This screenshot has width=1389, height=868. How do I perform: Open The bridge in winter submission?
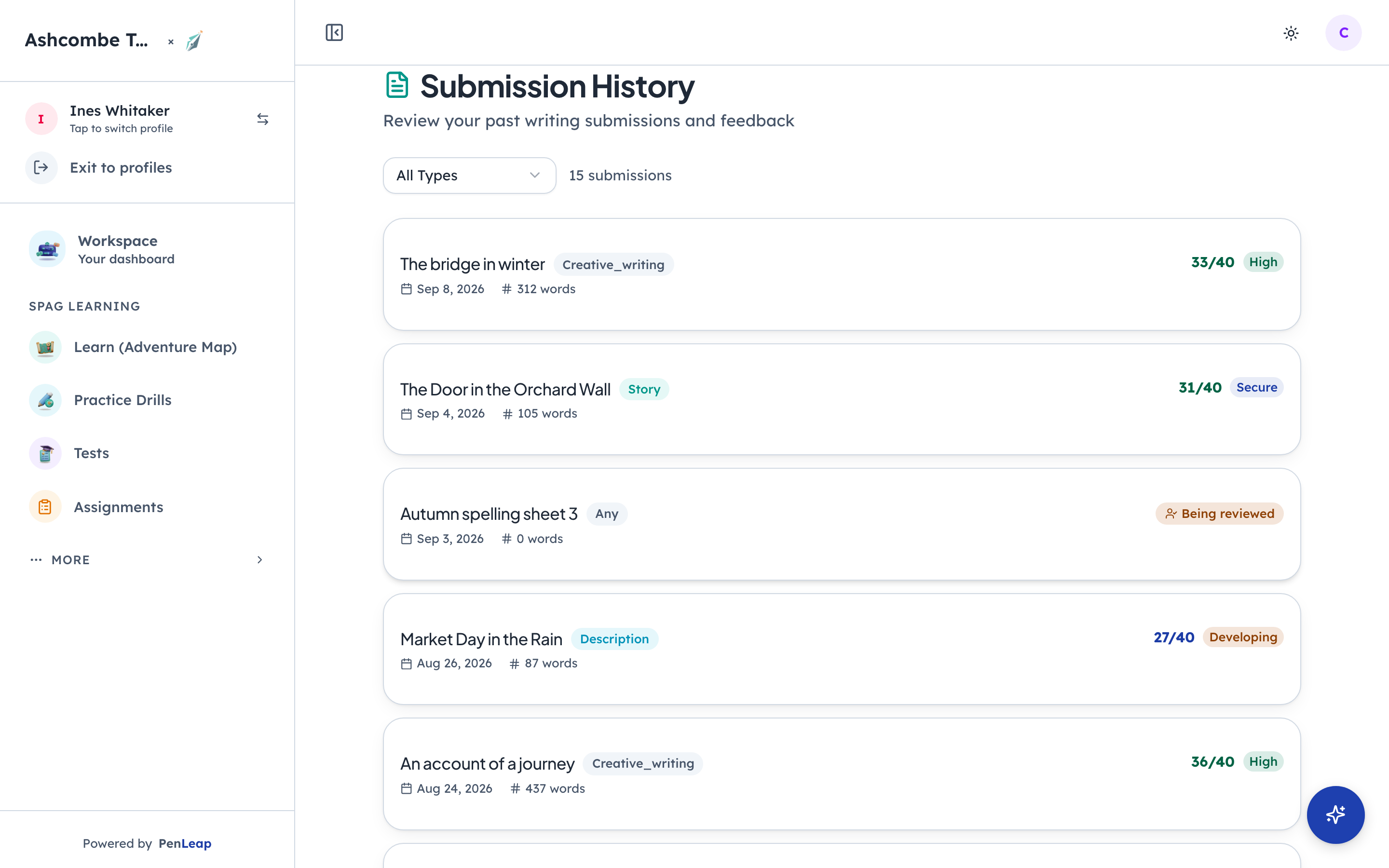coord(842,274)
